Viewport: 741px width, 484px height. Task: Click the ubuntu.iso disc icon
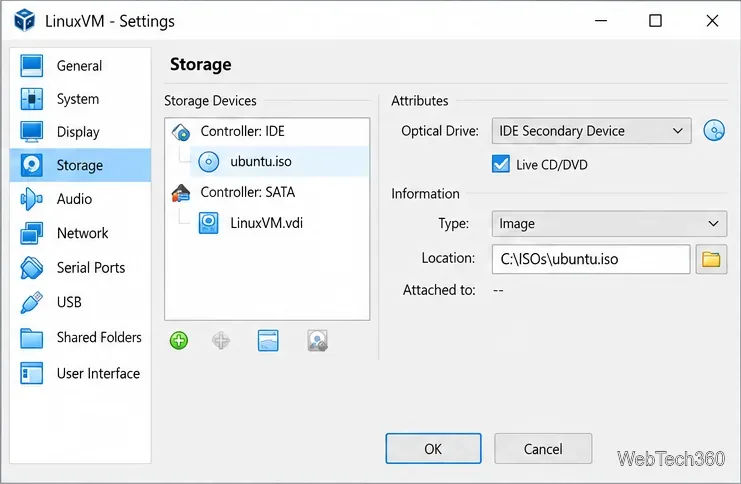pyautogui.click(x=208, y=162)
